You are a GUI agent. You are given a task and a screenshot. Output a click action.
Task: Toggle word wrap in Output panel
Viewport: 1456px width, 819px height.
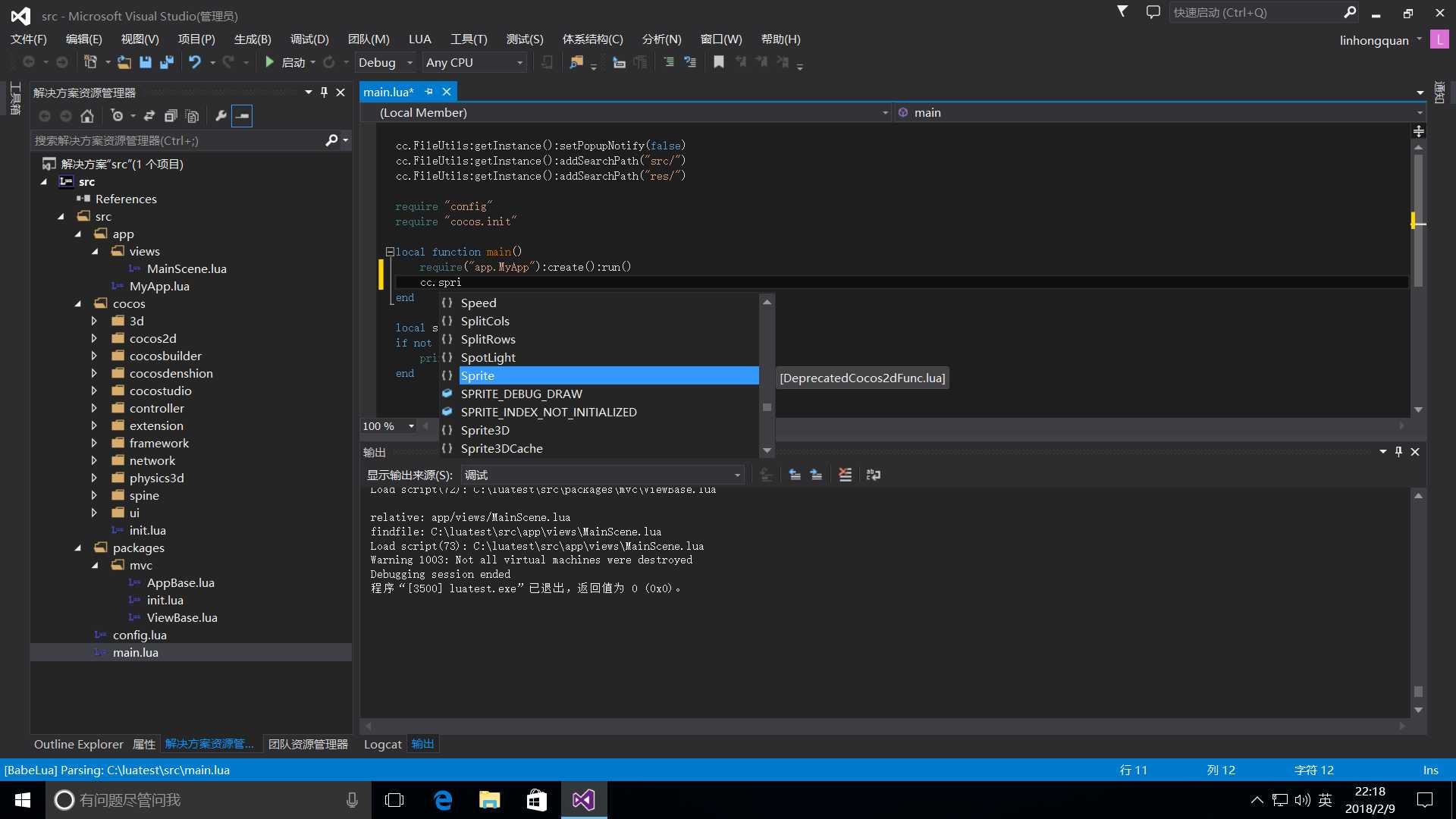pyautogui.click(x=874, y=475)
